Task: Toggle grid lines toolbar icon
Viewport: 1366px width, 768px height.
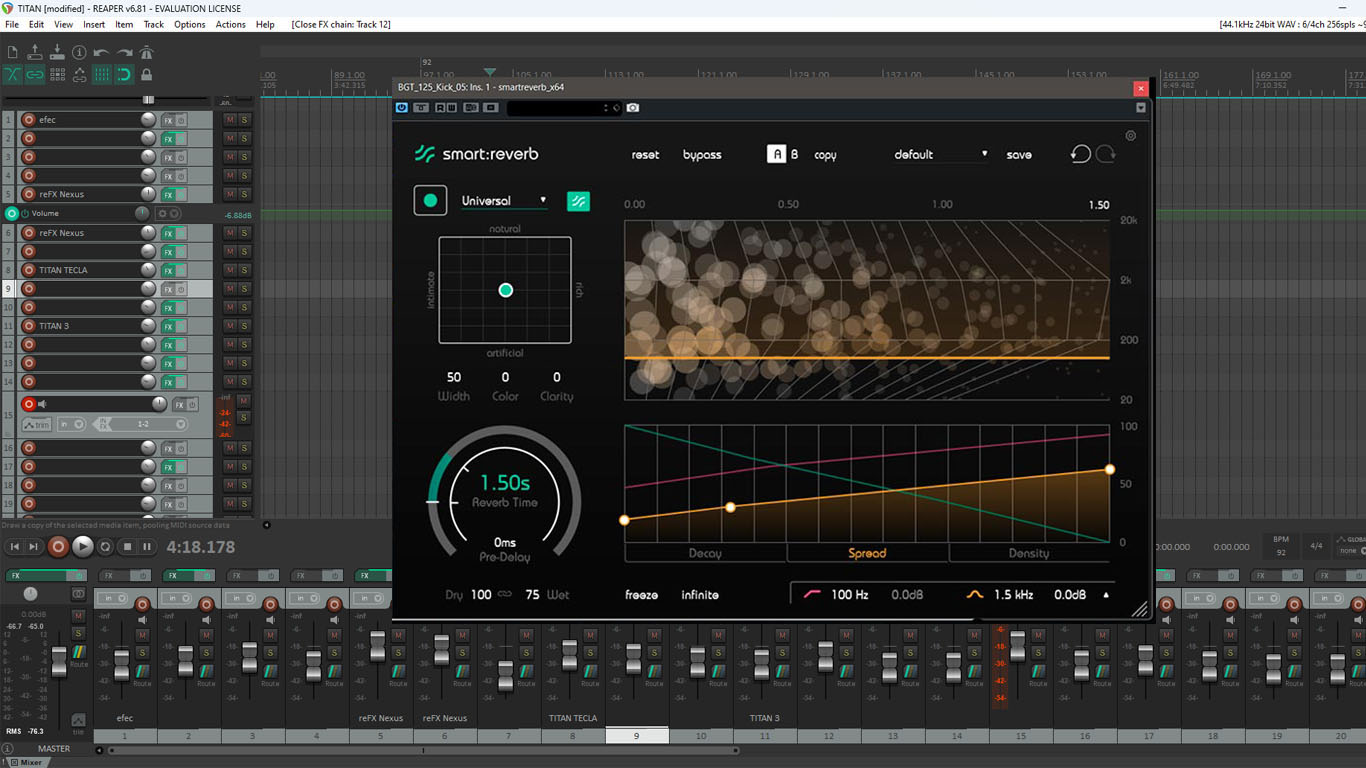Action: pos(101,74)
